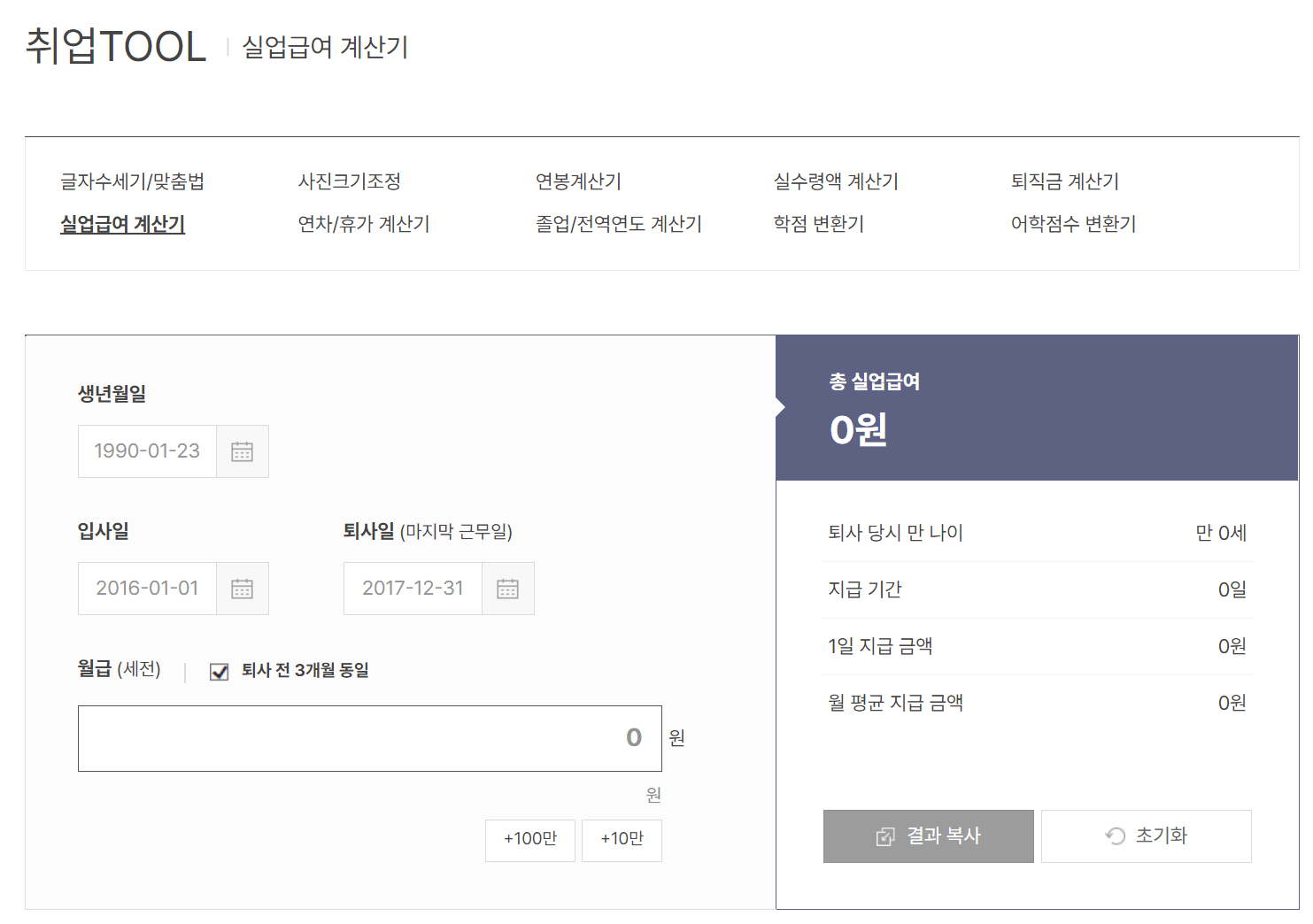Click the 초기화 reset button
This screenshot has height=924, width=1313.
(1147, 835)
